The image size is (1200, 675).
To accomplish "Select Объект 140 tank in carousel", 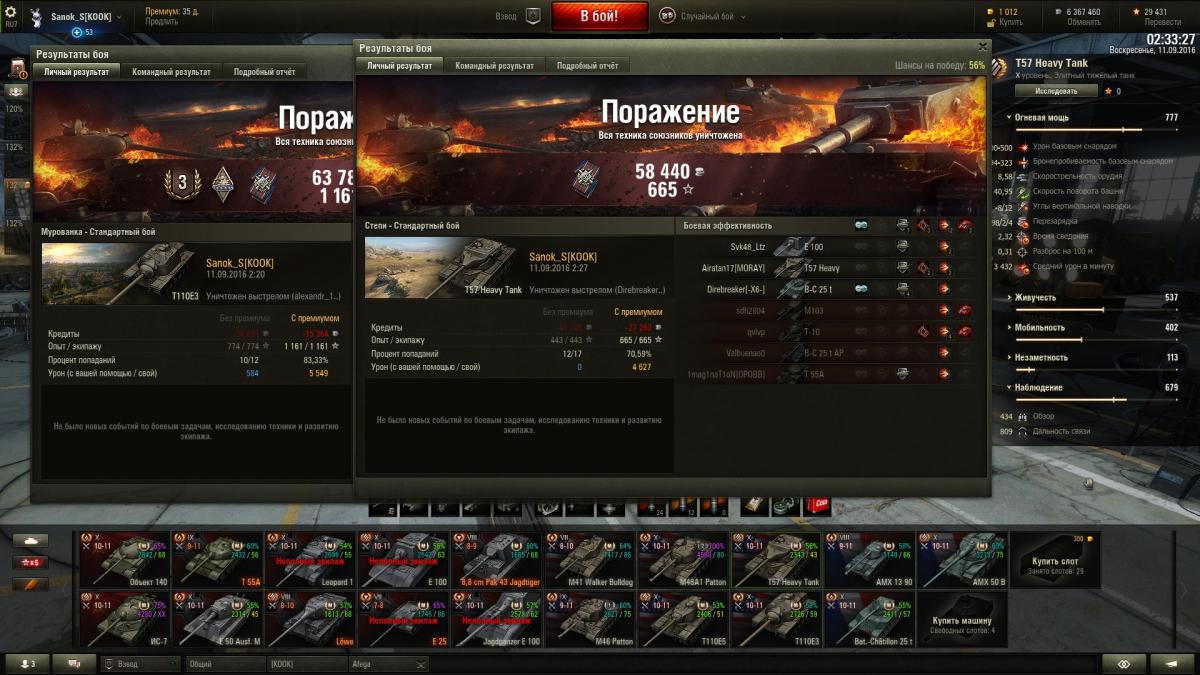I will (x=123, y=559).
